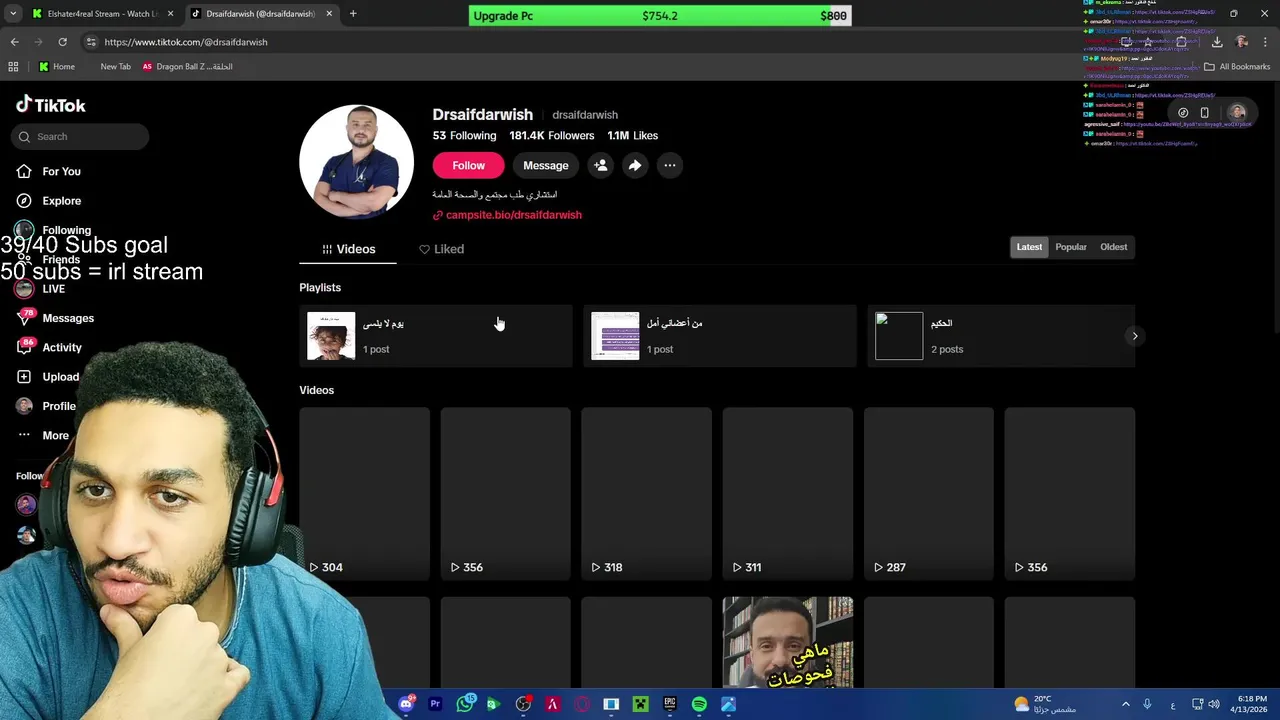
Task: Open Epic Games Launcher from taskbar
Action: tap(670, 704)
